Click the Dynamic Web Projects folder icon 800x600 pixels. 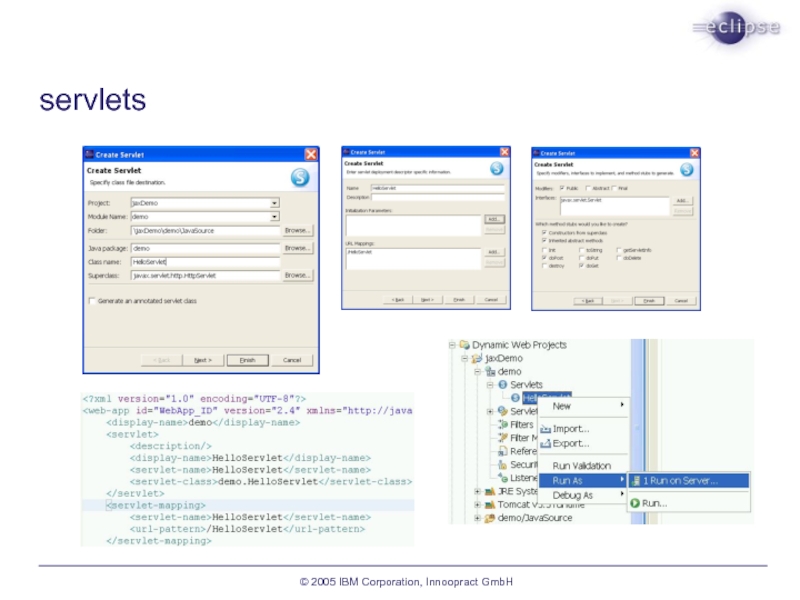(x=464, y=345)
